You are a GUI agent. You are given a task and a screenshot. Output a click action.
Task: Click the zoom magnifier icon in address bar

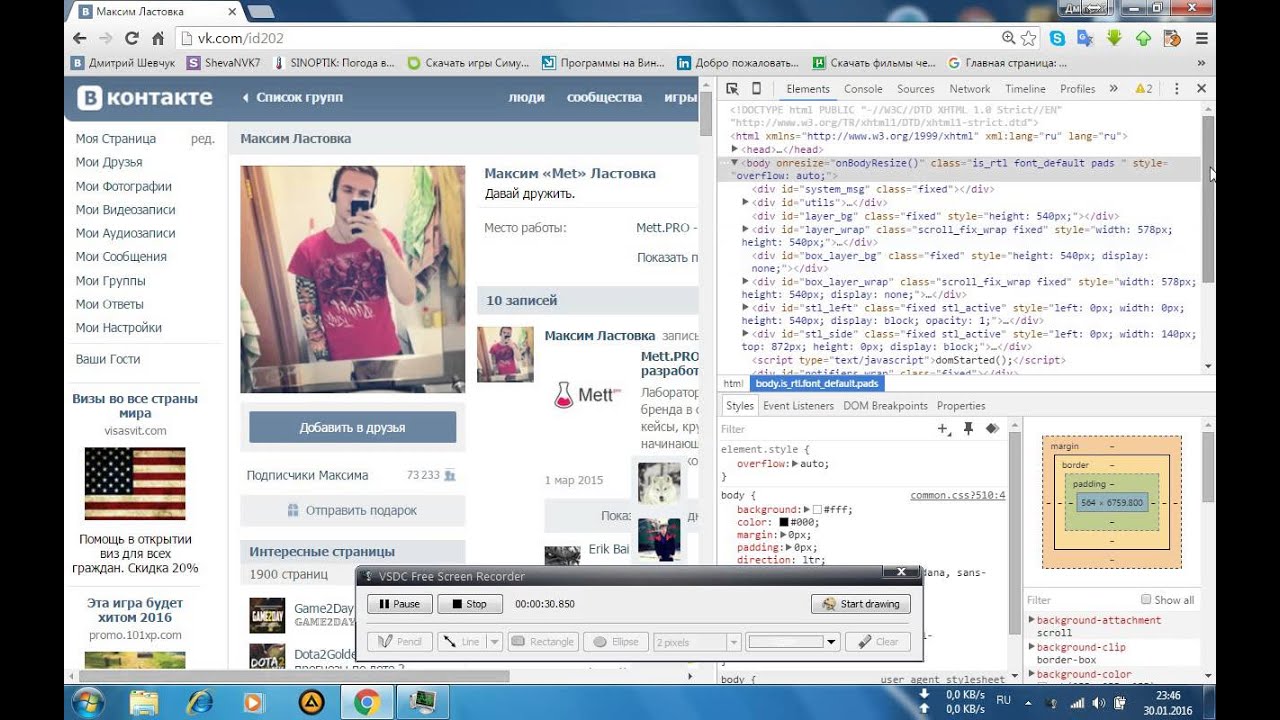[1007, 38]
